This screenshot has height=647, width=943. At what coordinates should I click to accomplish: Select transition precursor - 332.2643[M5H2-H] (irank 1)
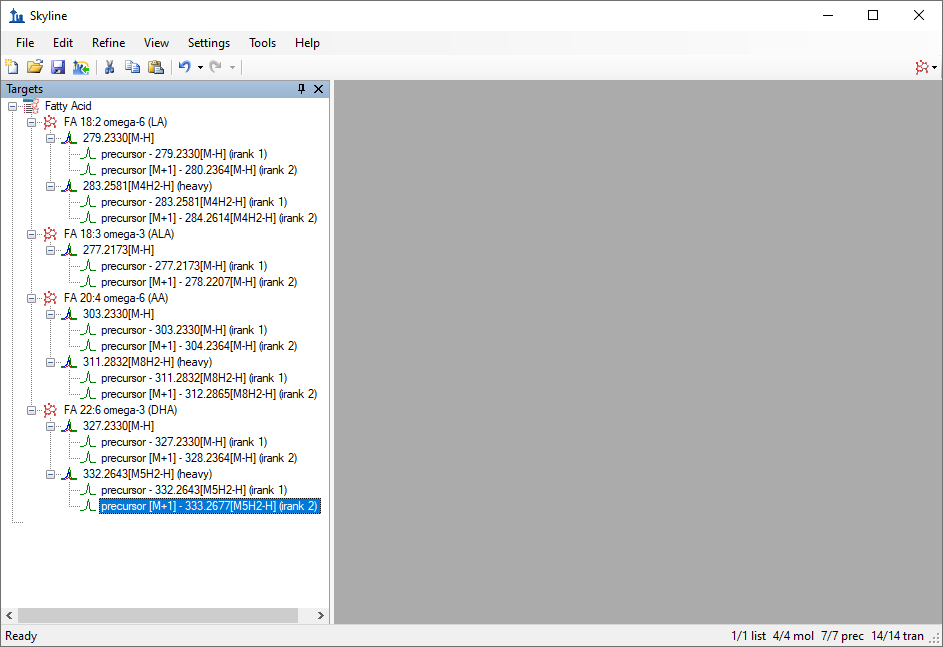194,490
